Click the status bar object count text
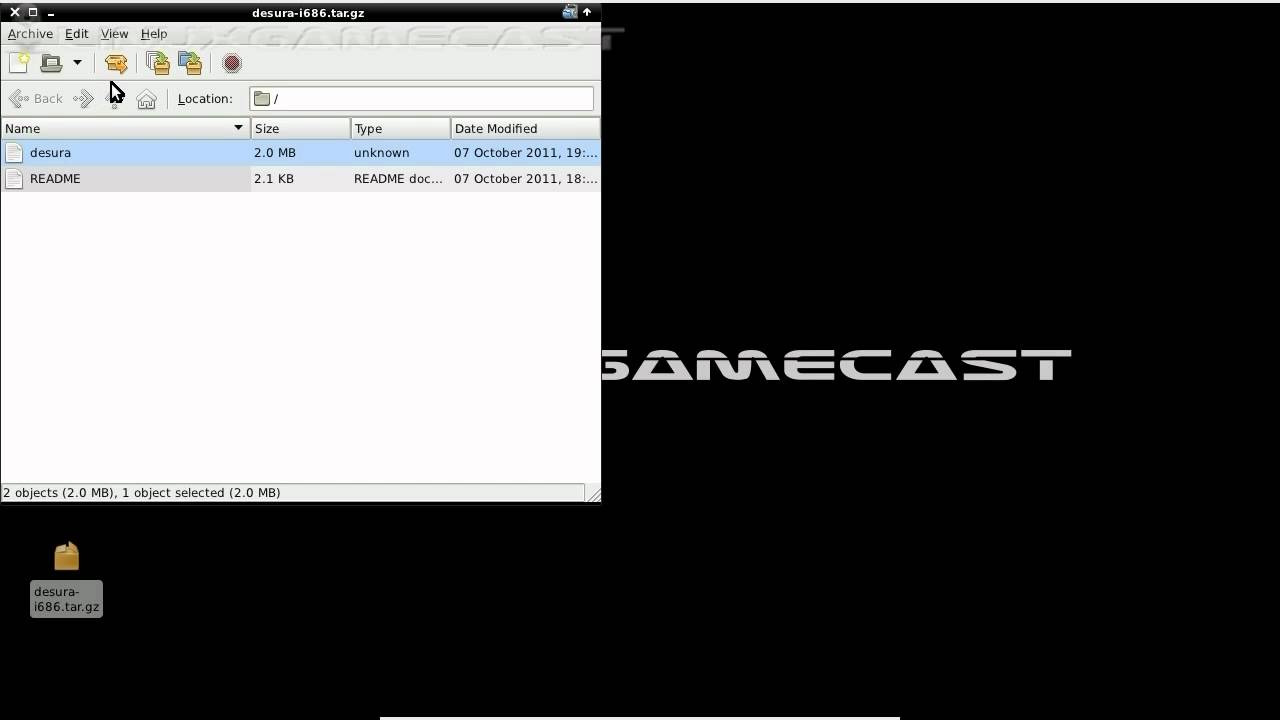 [x=142, y=492]
